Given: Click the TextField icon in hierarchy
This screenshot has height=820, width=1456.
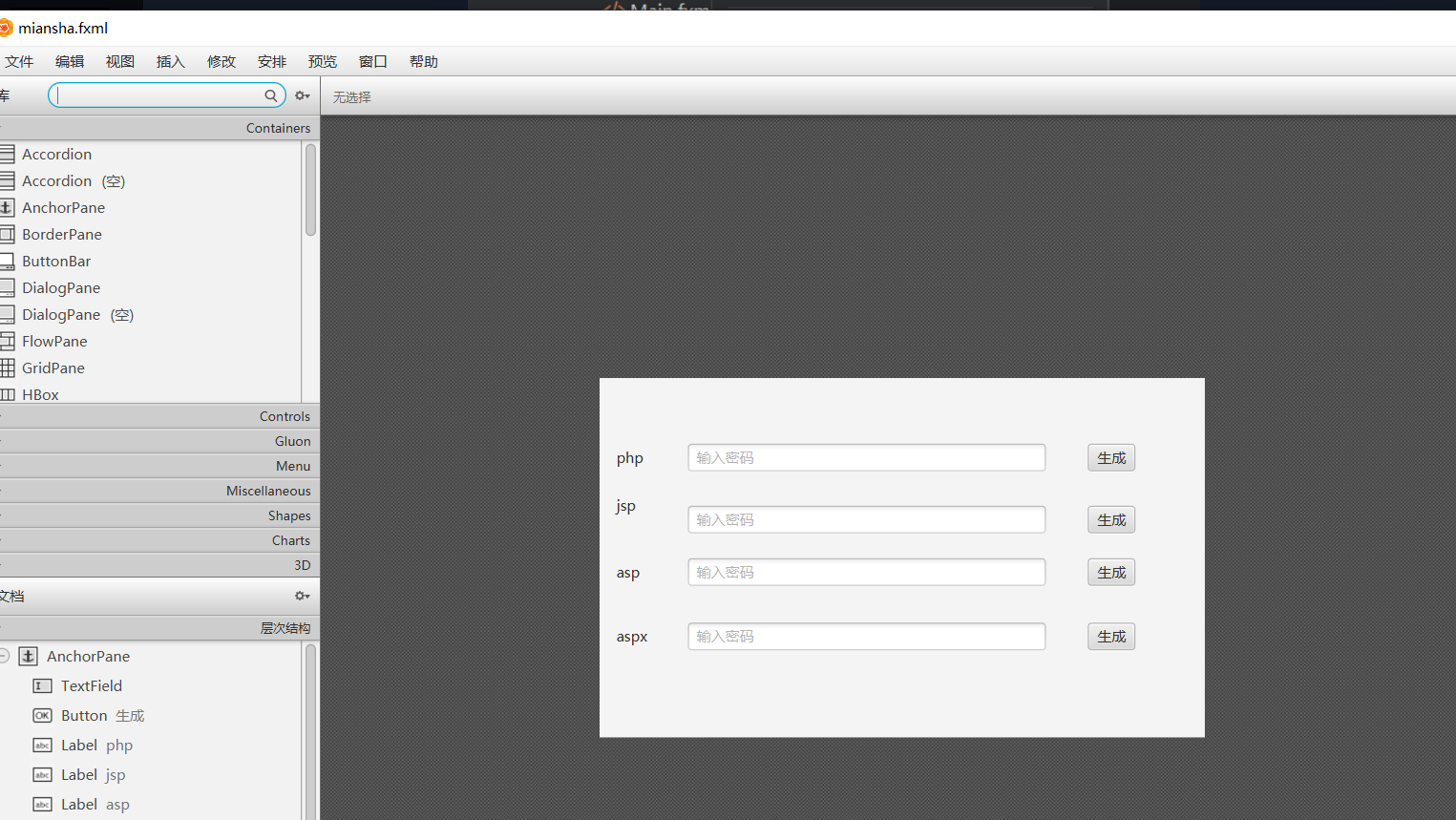Looking at the screenshot, I should 43,685.
